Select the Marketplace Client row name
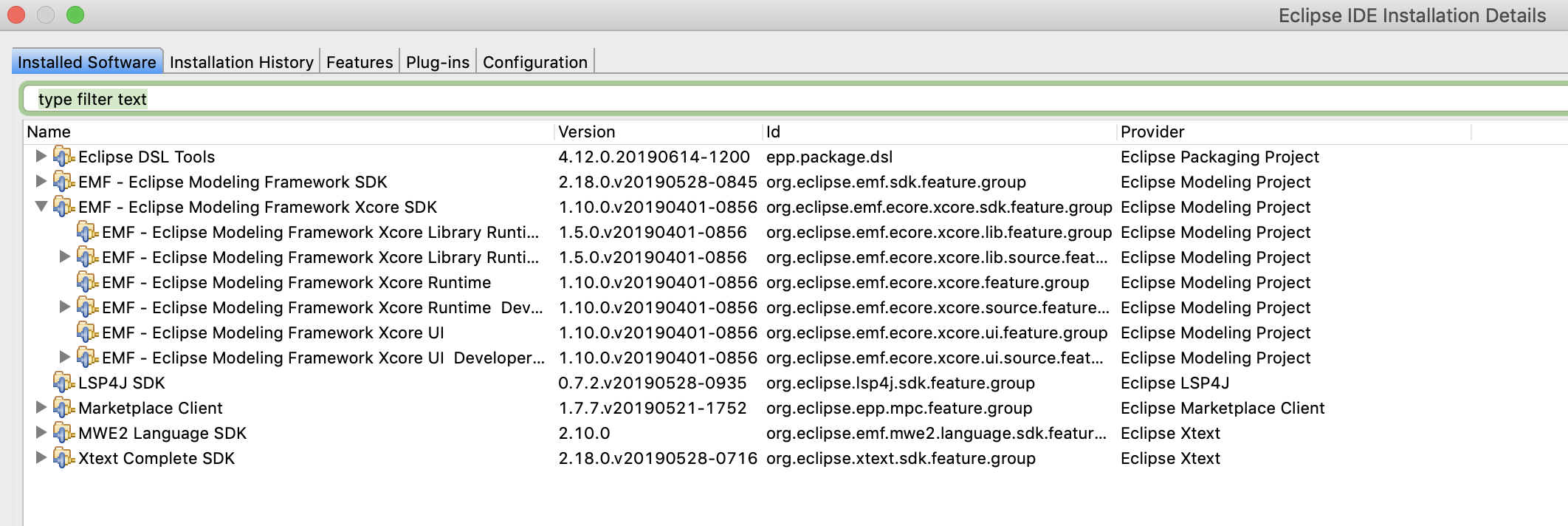This screenshot has width=1568, height=526. 151,408
